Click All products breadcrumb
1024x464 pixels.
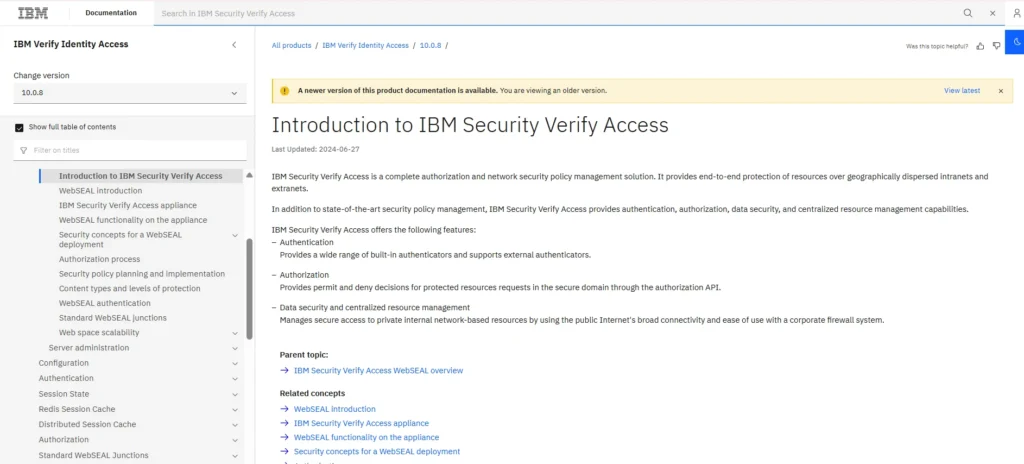pos(291,46)
